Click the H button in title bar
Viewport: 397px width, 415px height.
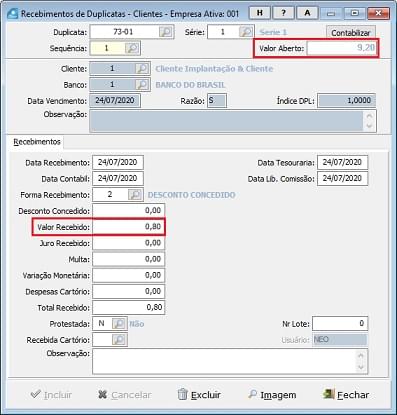(x=260, y=13)
